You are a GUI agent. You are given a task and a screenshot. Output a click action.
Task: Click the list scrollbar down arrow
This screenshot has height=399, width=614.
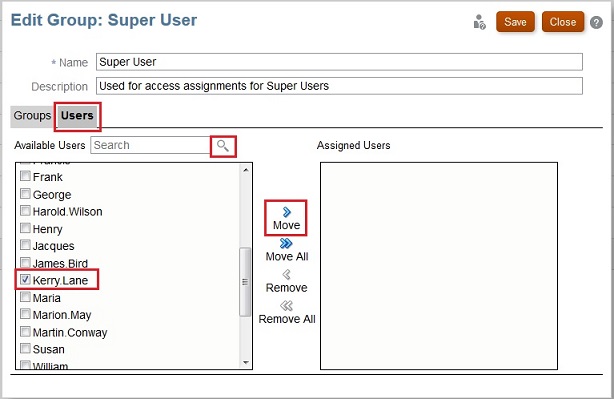[x=246, y=363]
